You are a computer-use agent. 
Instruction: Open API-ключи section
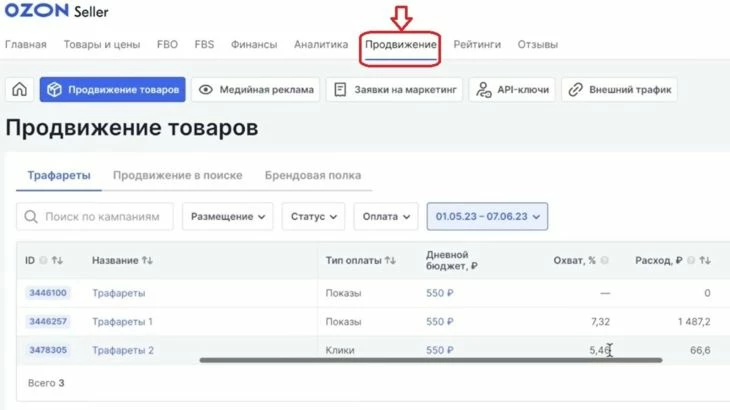click(512, 89)
